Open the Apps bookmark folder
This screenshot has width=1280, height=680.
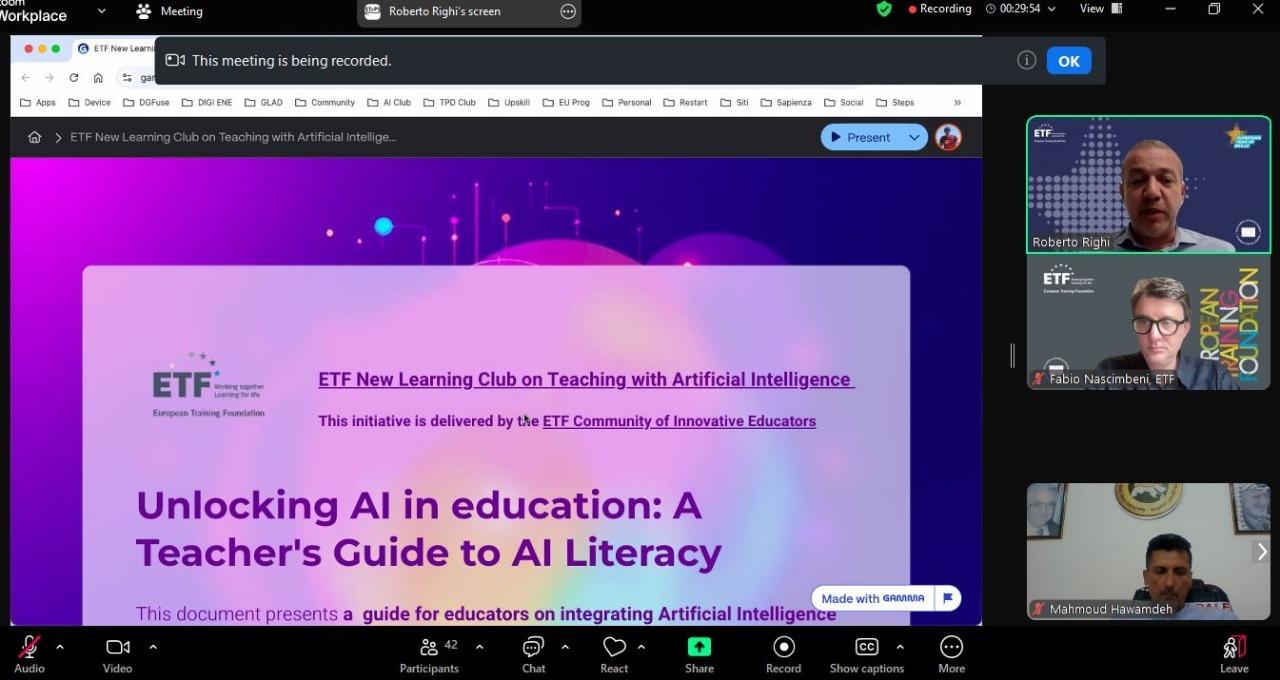pos(39,102)
